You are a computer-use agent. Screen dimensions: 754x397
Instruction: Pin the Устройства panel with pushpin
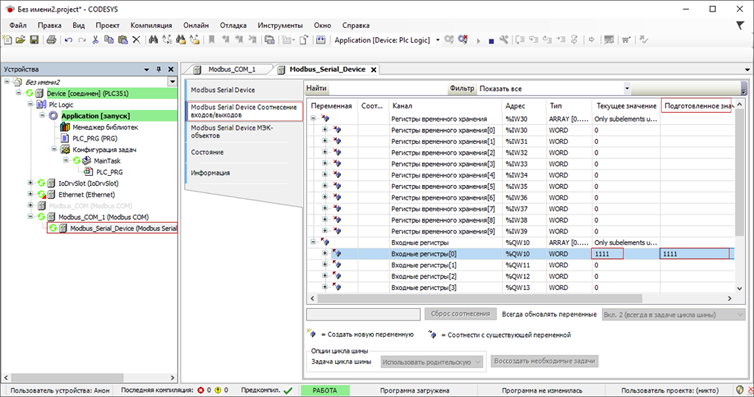point(159,69)
